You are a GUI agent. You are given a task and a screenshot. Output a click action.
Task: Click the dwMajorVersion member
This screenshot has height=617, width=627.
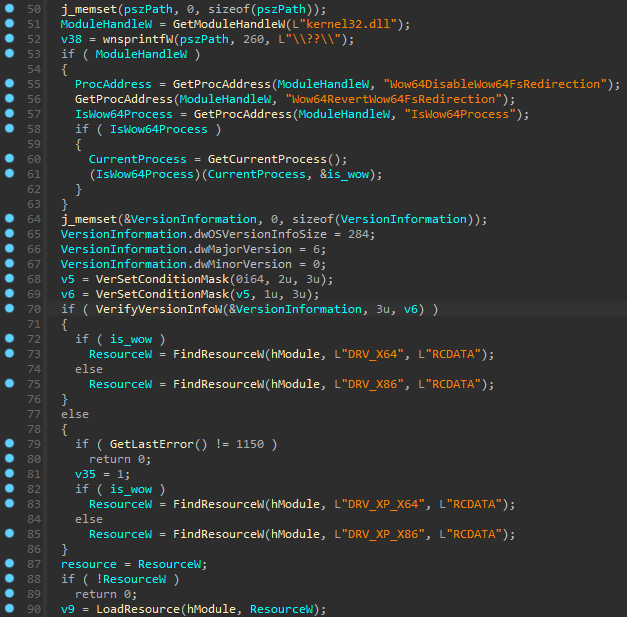(x=243, y=249)
